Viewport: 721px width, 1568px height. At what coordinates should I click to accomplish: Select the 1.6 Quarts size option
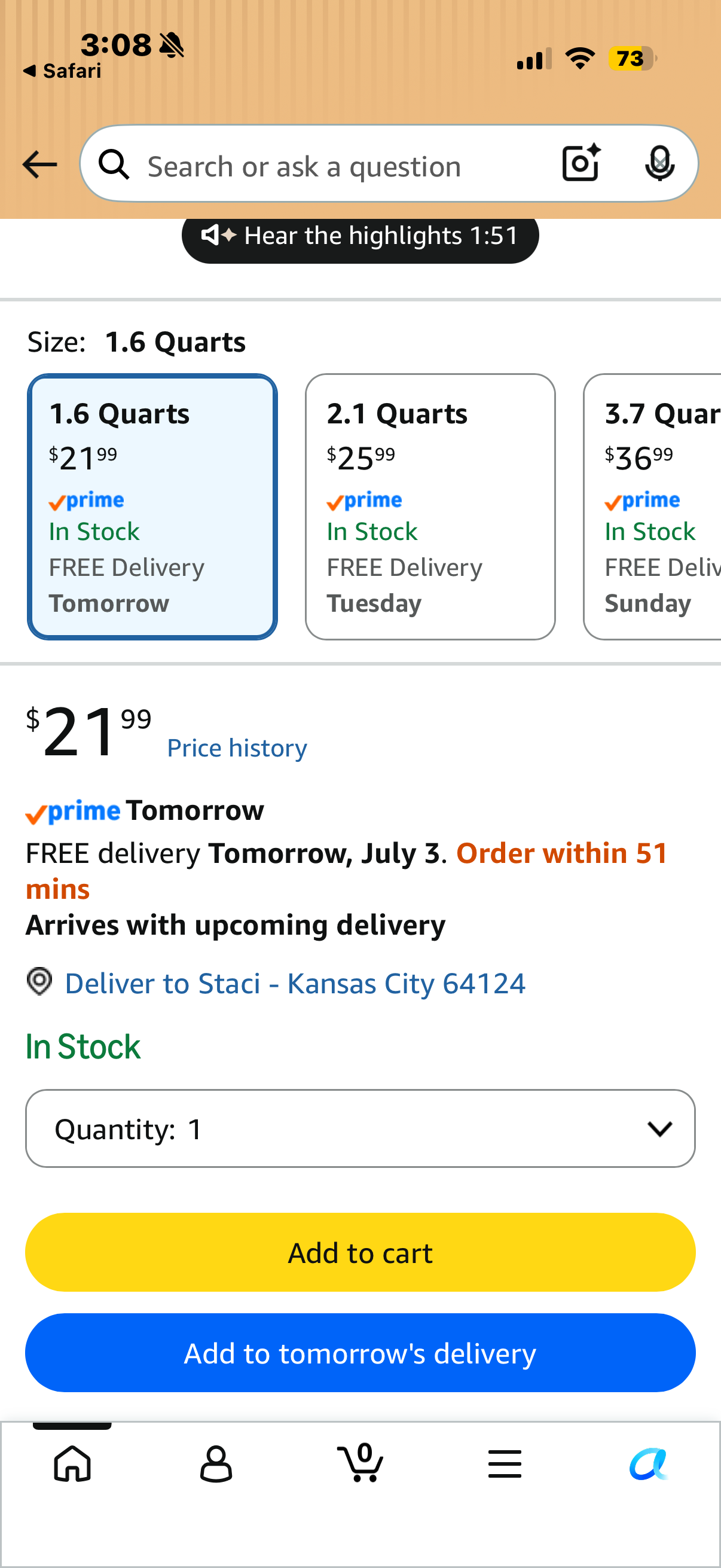pyautogui.click(x=152, y=507)
